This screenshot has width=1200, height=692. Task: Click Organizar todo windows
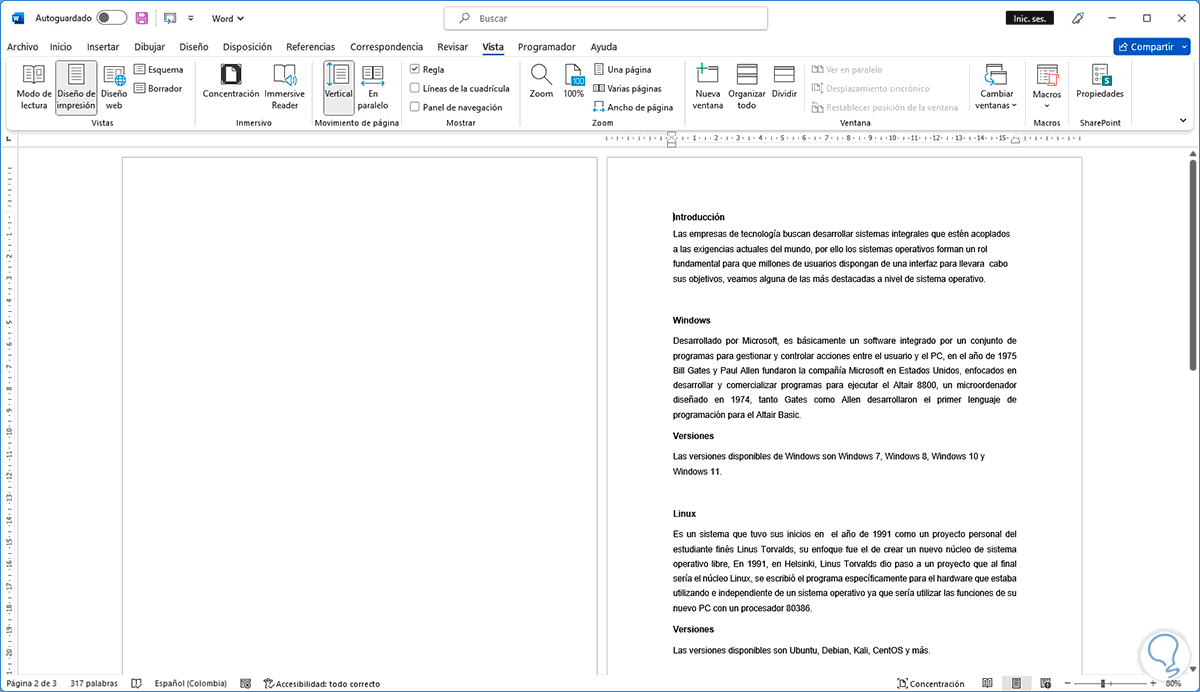(747, 87)
